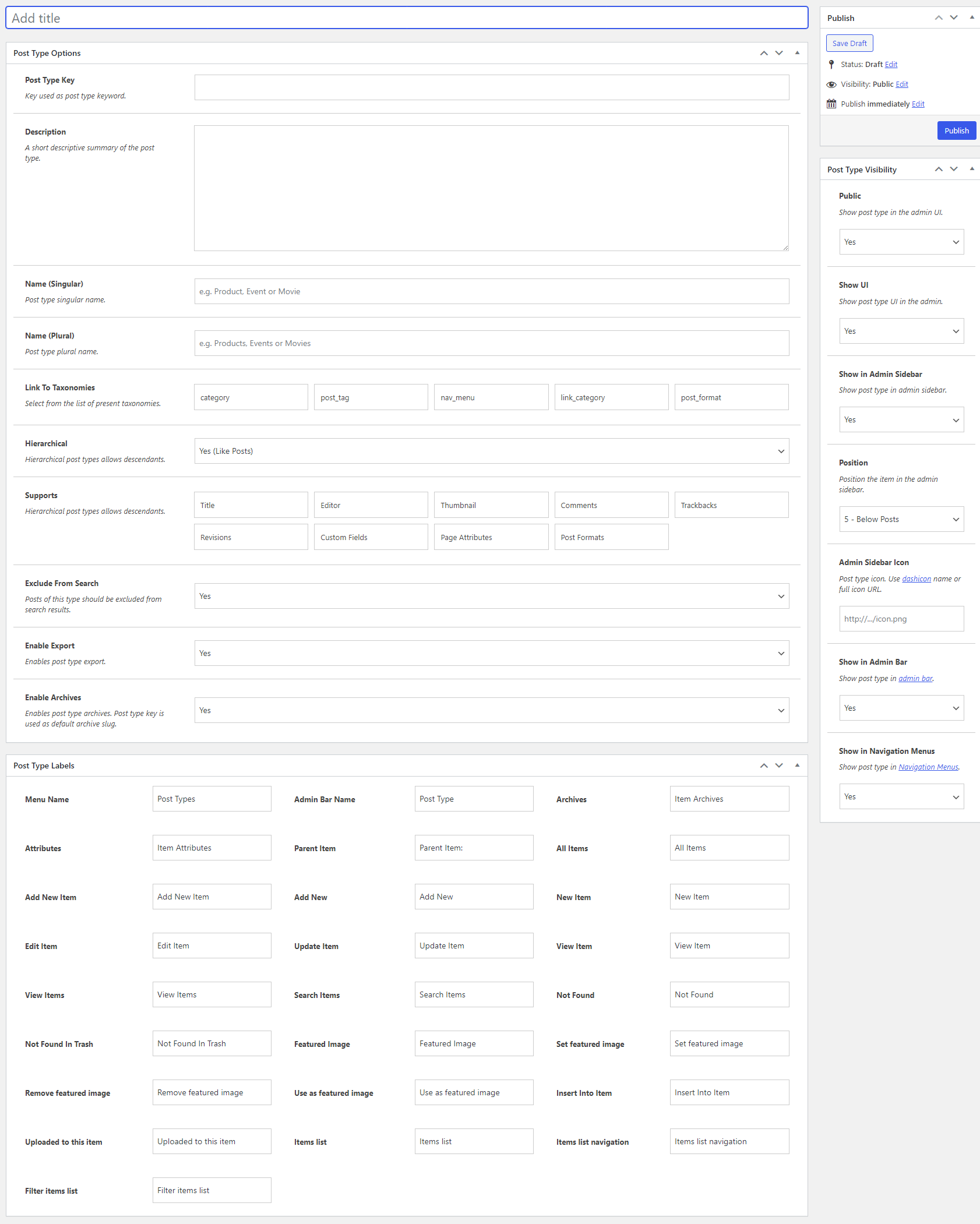The width and height of the screenshot is (980, 1224).
Task: Click the visibility eye icon
Action: point(831,84)
